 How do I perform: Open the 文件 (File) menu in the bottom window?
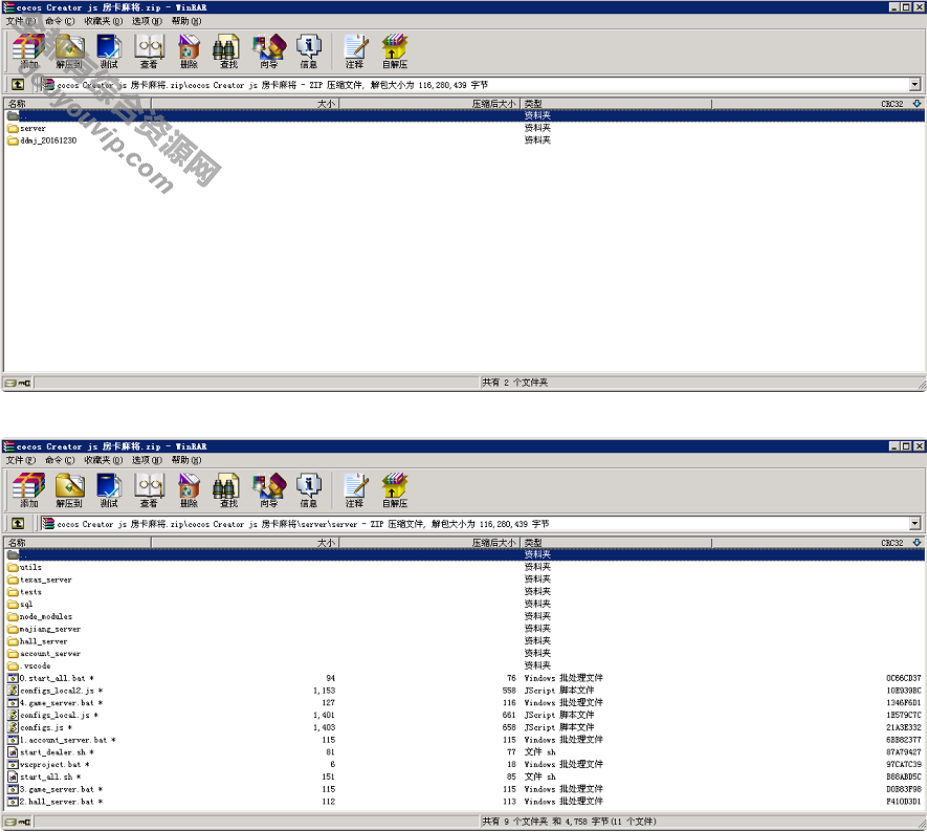click(21, 461)
